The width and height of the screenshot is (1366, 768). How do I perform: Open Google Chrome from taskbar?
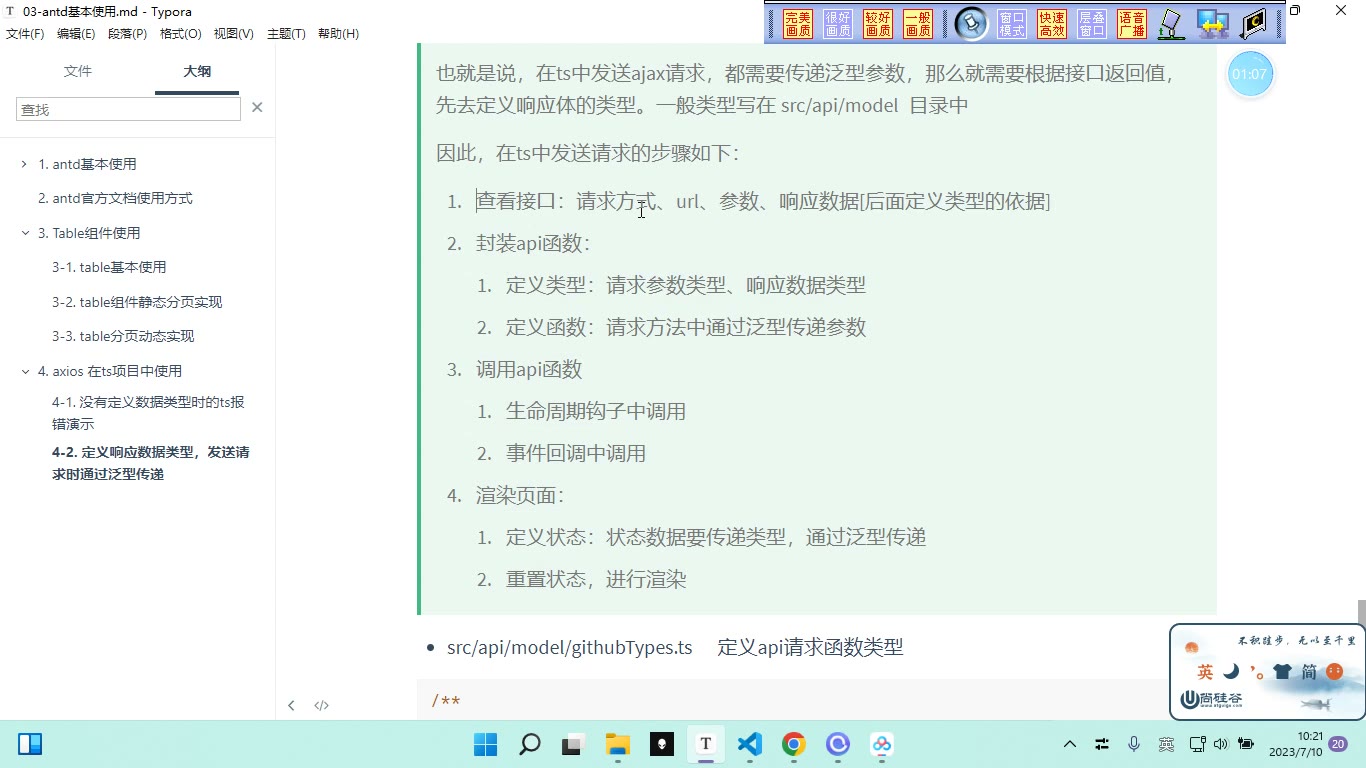pyautogui.click(x=794, y=744)
